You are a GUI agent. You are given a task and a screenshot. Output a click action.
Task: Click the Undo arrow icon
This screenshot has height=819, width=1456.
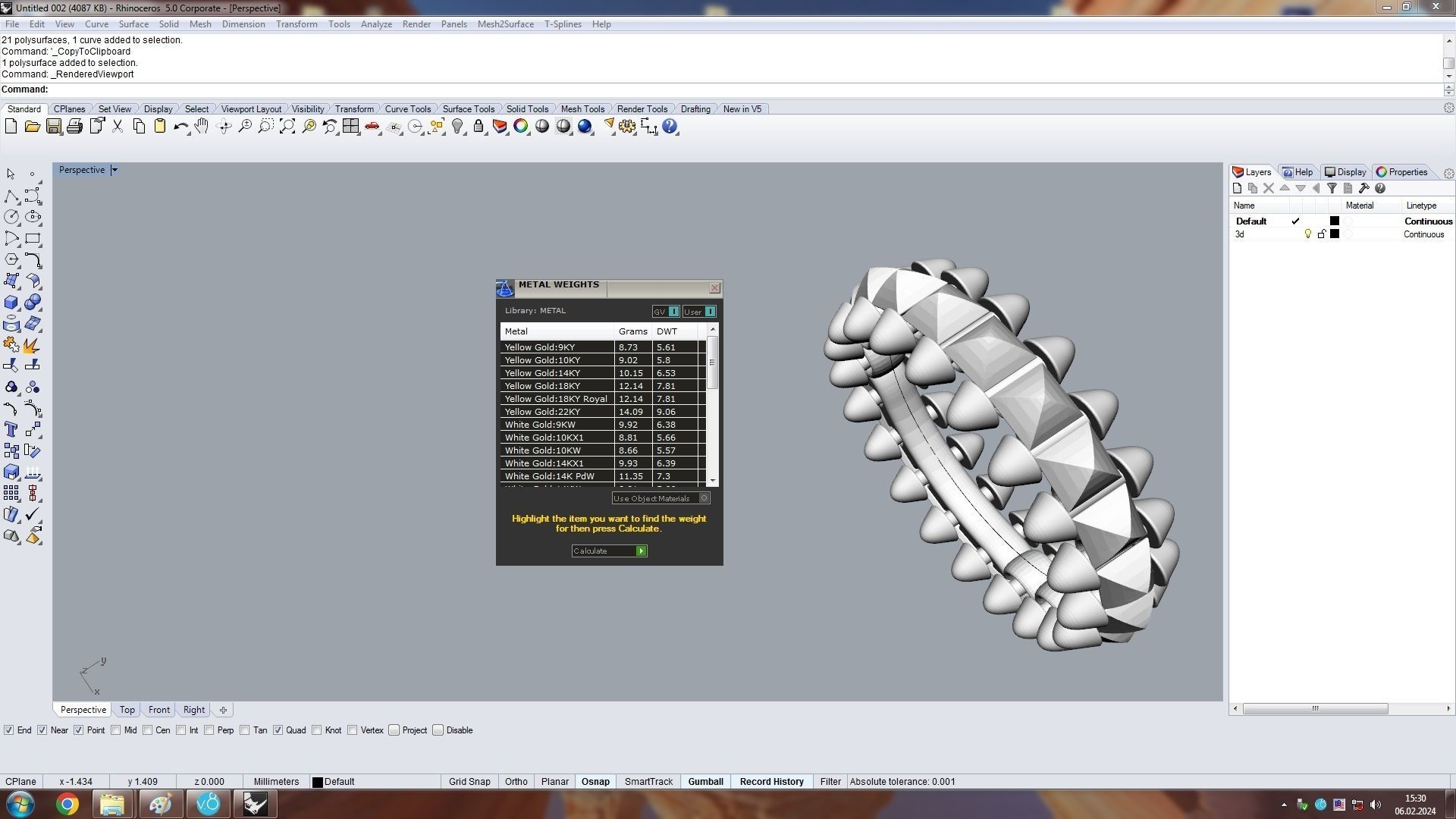pyautogui.click(x=180, y=127)
